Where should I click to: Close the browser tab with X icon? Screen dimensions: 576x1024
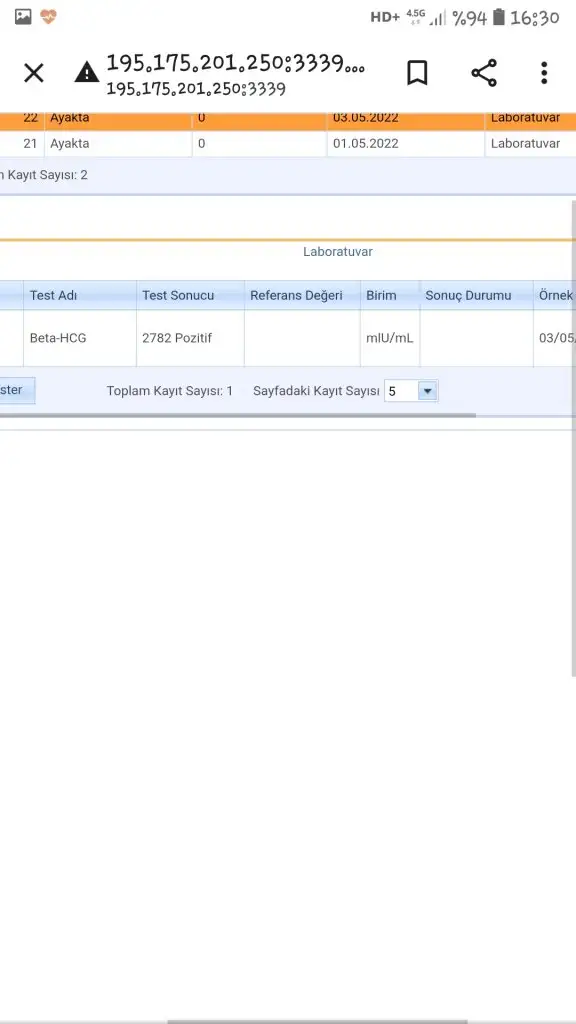coord(33,73)
